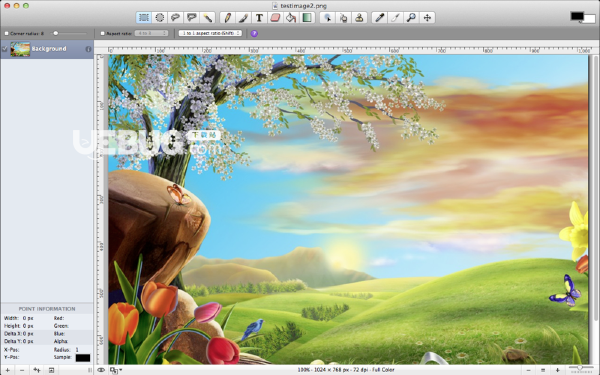Click the black foreground color swatch

[577, 16]
